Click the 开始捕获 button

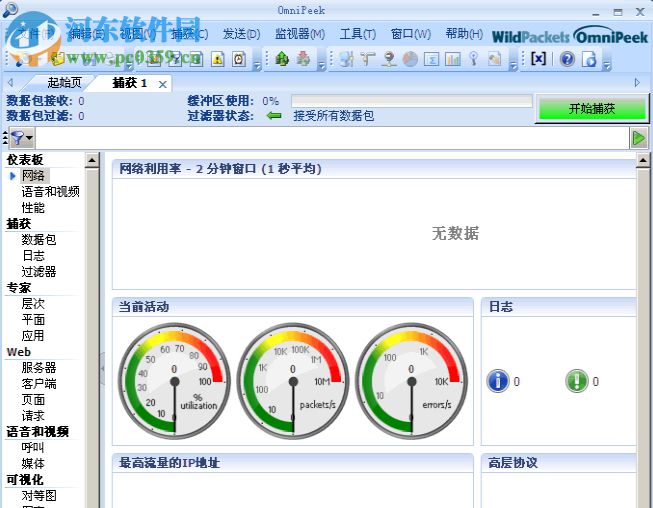click(x=592, y=109)
